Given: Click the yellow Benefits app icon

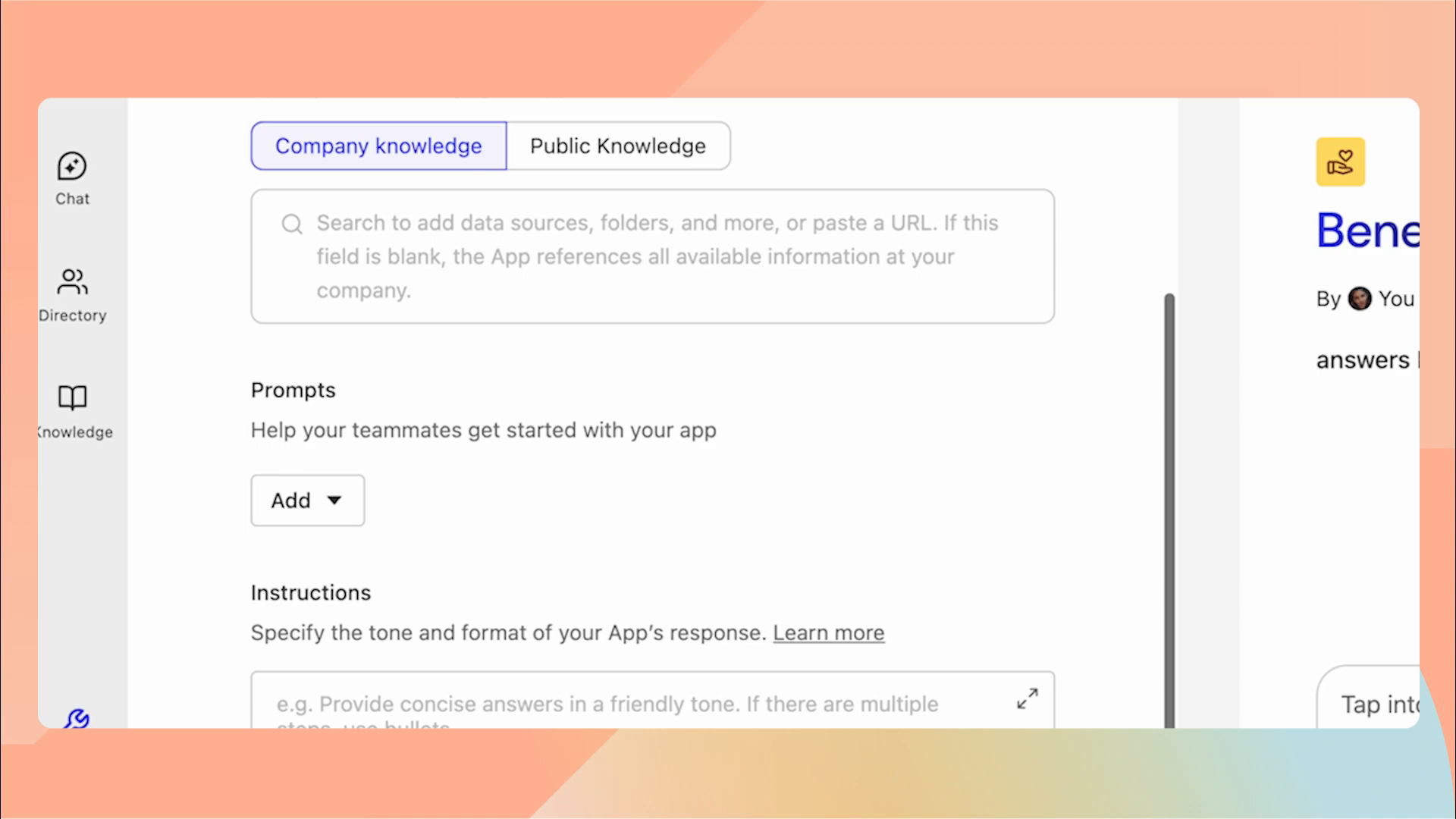Looking at the screenshot, I should point(1341,162).
